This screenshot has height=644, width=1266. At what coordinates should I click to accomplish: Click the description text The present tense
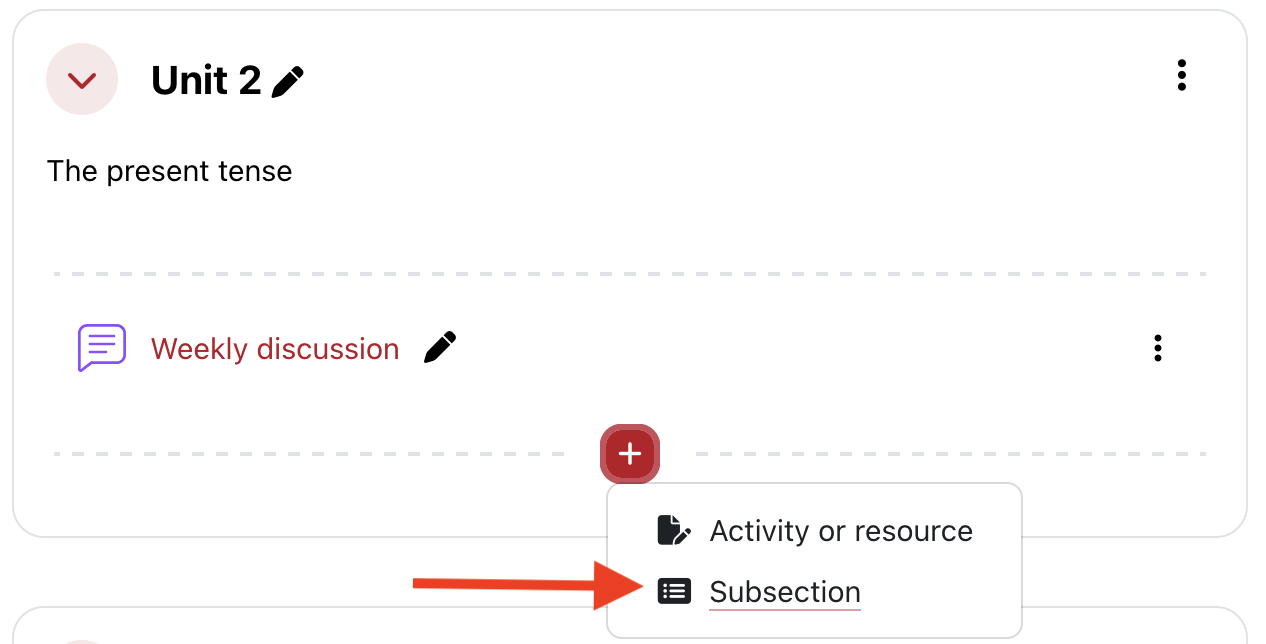click(169, 171)
